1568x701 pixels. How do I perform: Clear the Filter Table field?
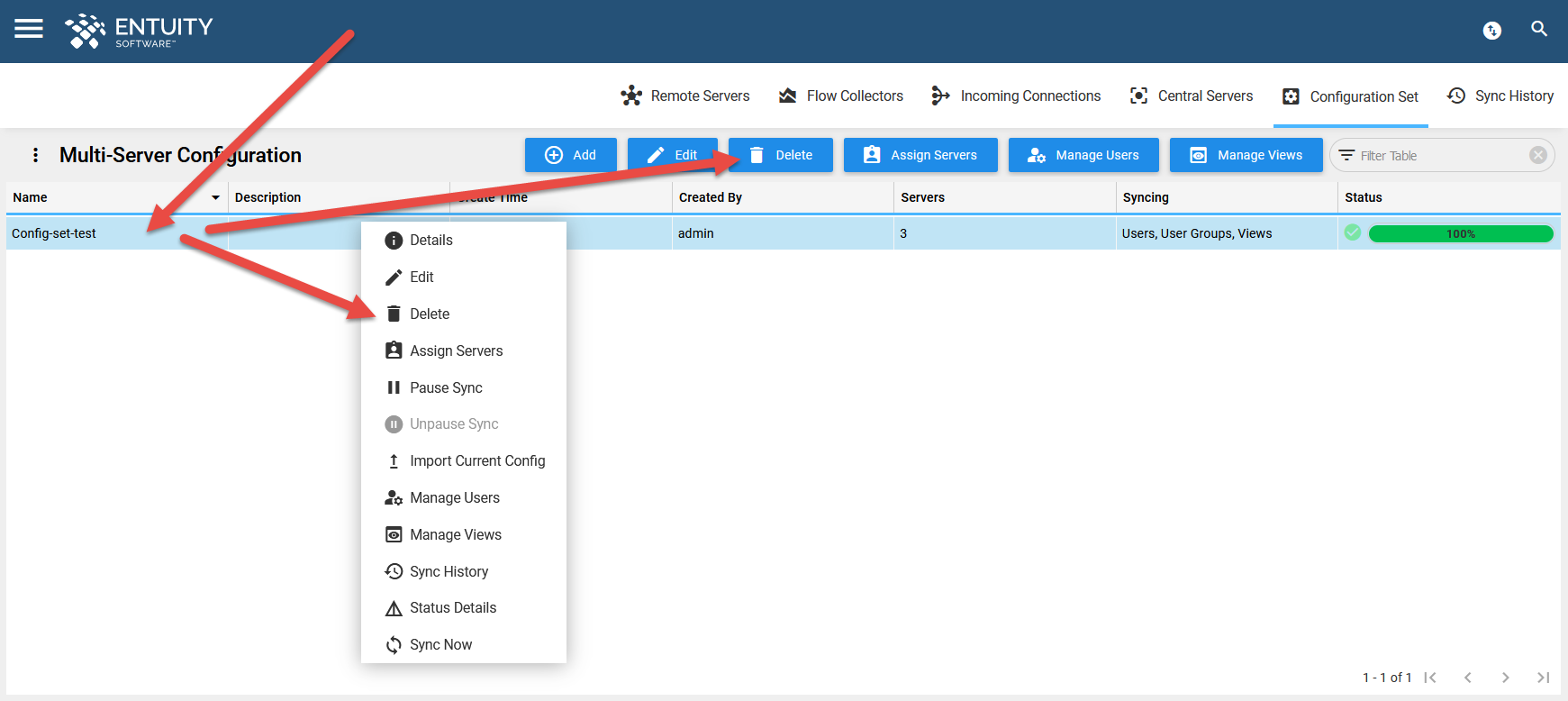1538,155
